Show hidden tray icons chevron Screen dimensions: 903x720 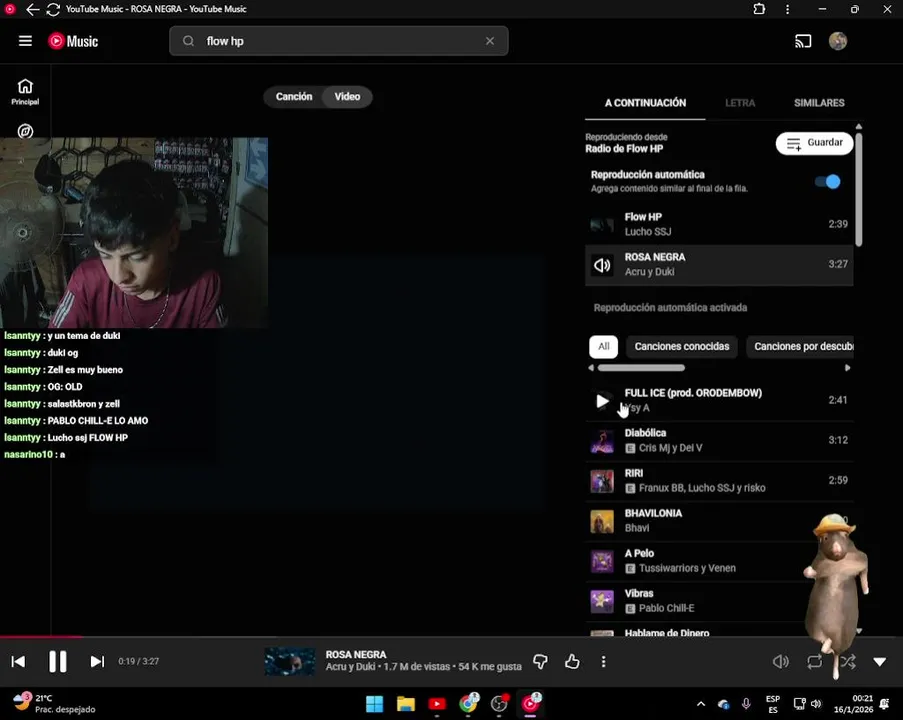(x=701, y=703)
